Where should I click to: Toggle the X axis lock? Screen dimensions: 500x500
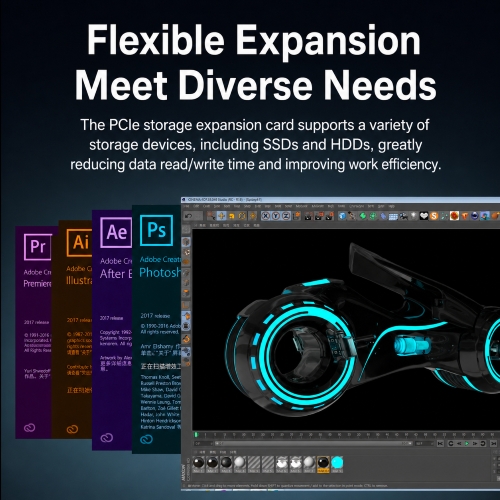point(266,216)
